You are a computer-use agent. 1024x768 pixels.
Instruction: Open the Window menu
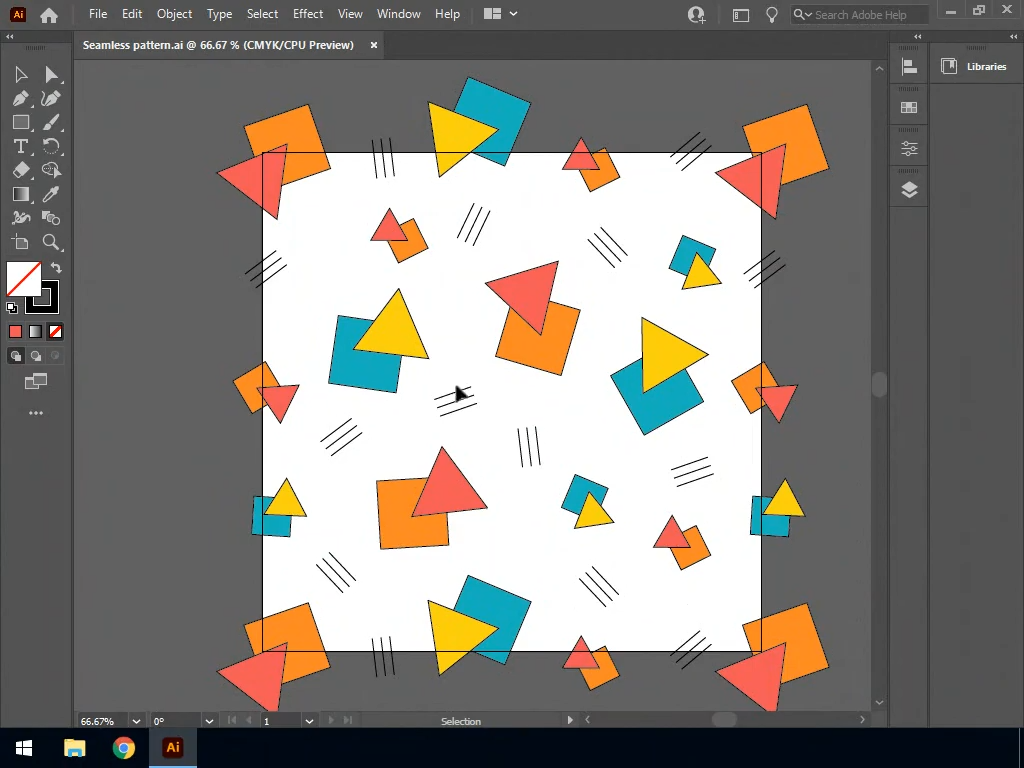398,14
